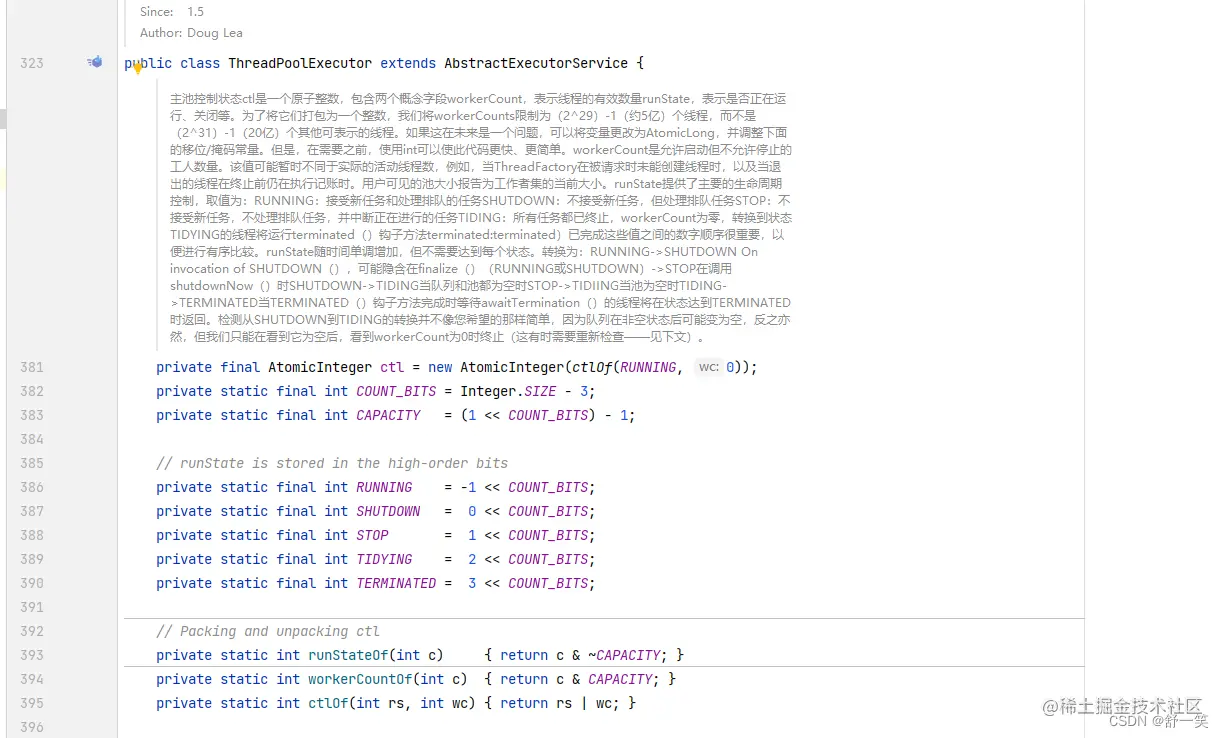This screenshot has height=738, width=1224.
Task: Click the 'Since: 1.5' doc line
Action: click(172, 12)
